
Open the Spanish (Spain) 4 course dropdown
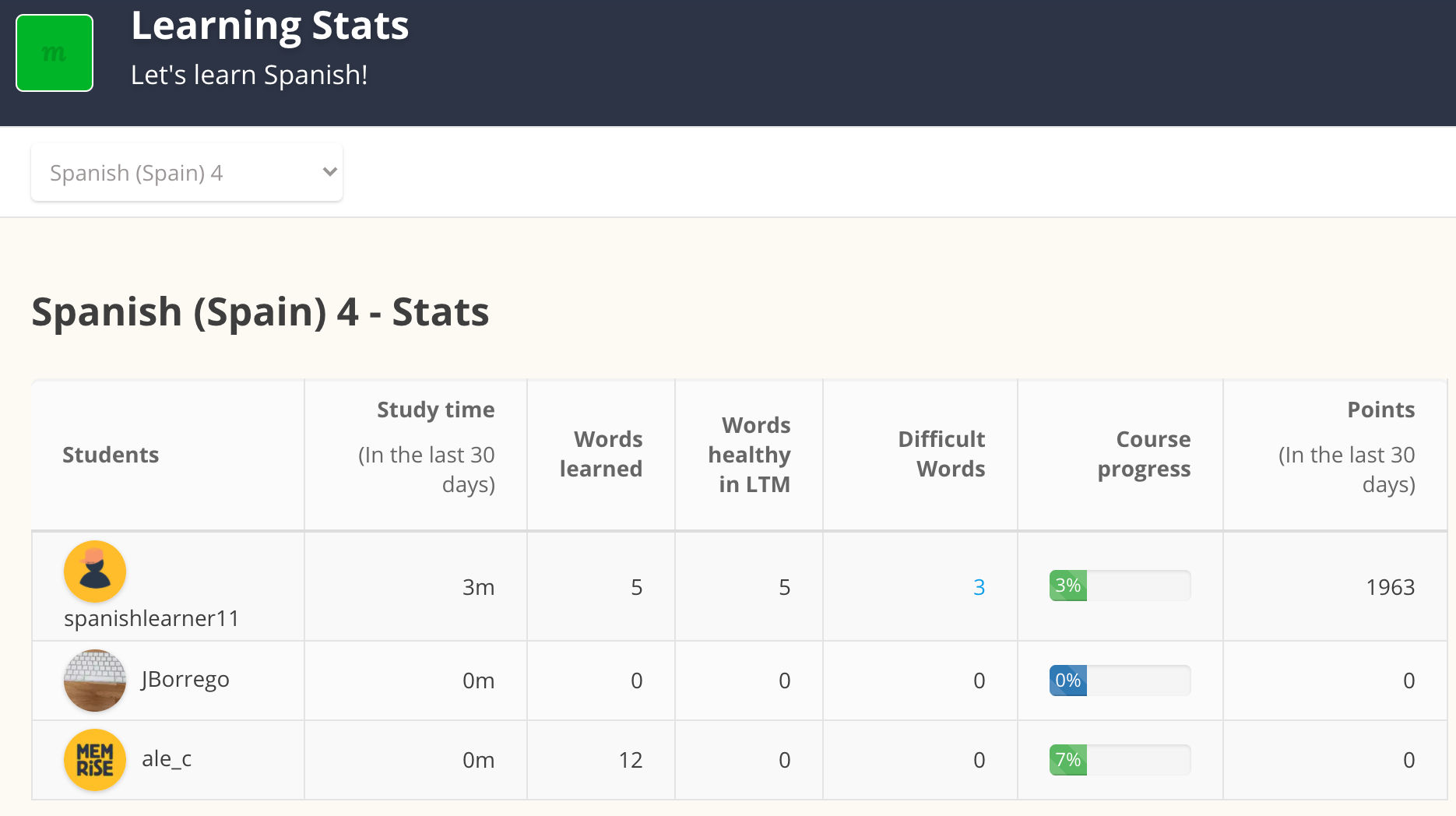(x=186, y=173)
